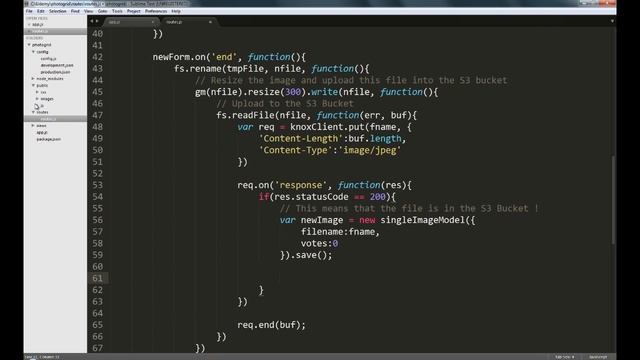Screen dimensions: 640x360
Task: Click 'req.end(buf);' on line 65
Action: click(271, 325)
